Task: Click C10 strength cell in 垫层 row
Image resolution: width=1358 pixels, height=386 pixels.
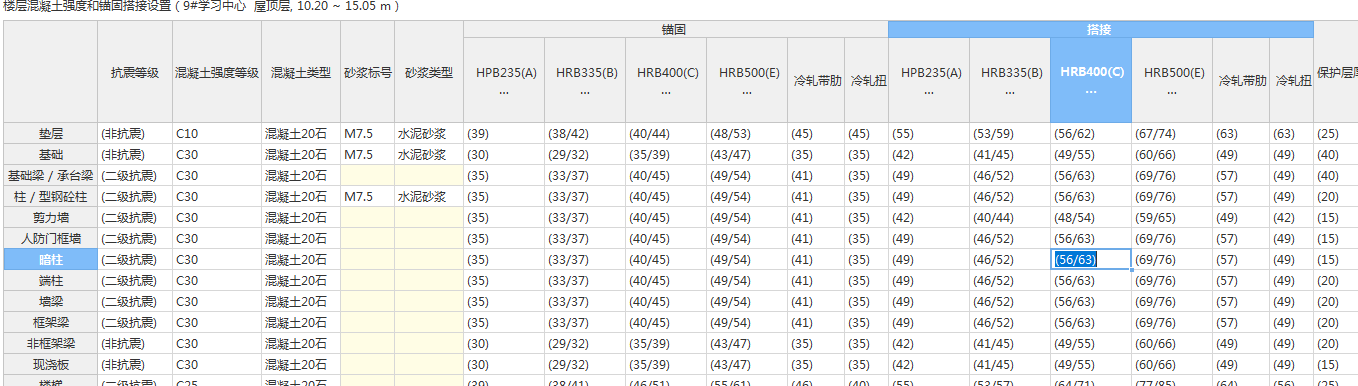Action: tap(217, 134)
